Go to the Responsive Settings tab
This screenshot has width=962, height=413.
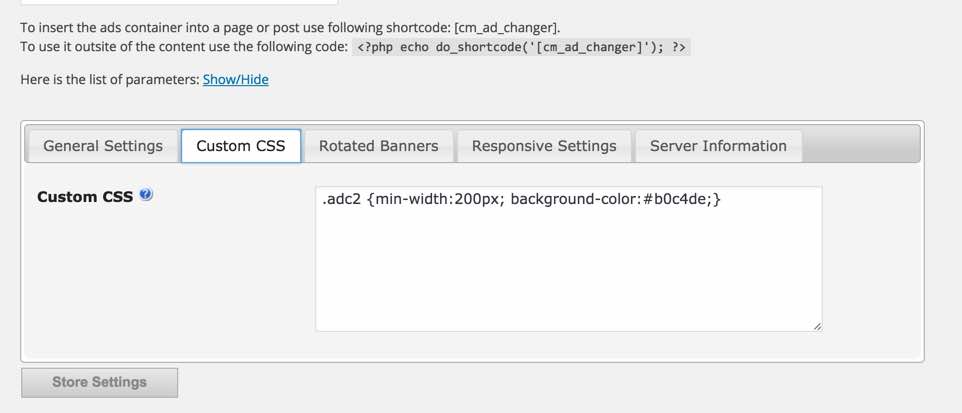pos(544,146)
